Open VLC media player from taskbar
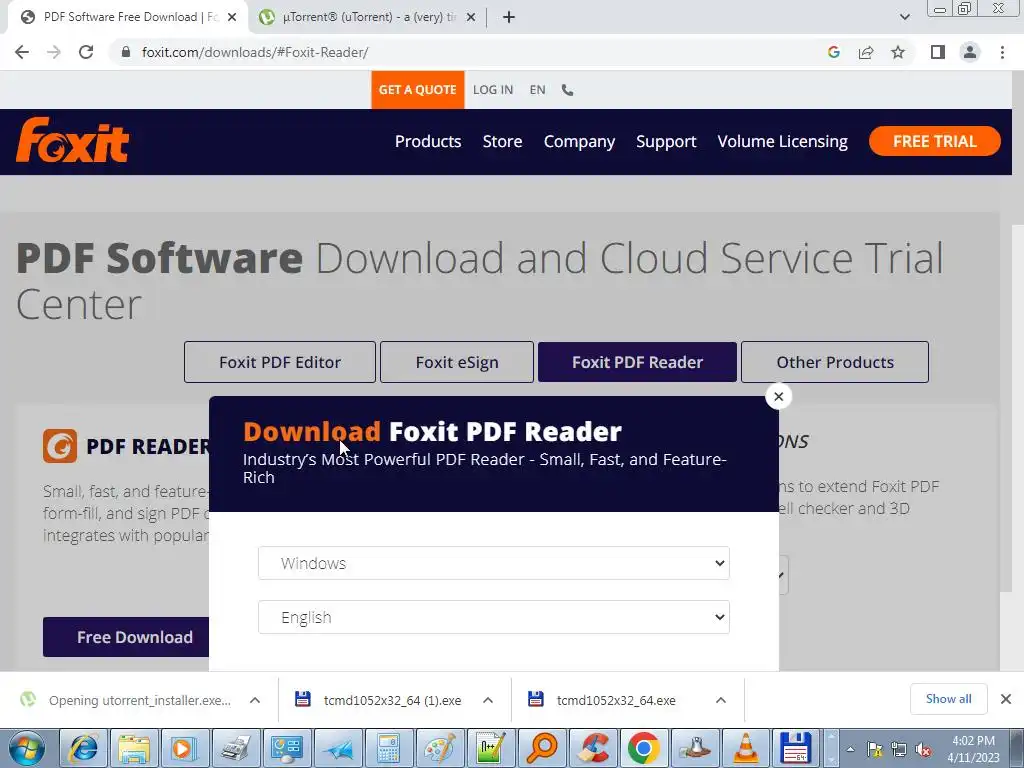The image size is (1024, 768). [746, 748]
